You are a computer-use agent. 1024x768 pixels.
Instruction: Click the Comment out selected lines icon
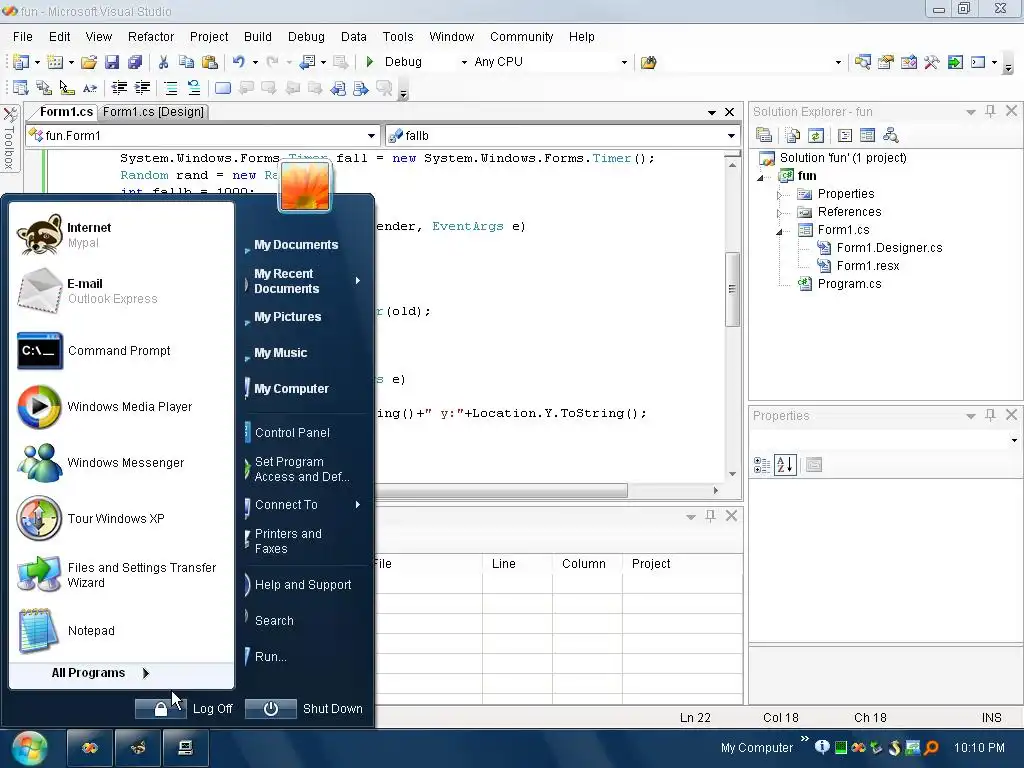click(x=170, y=88)
